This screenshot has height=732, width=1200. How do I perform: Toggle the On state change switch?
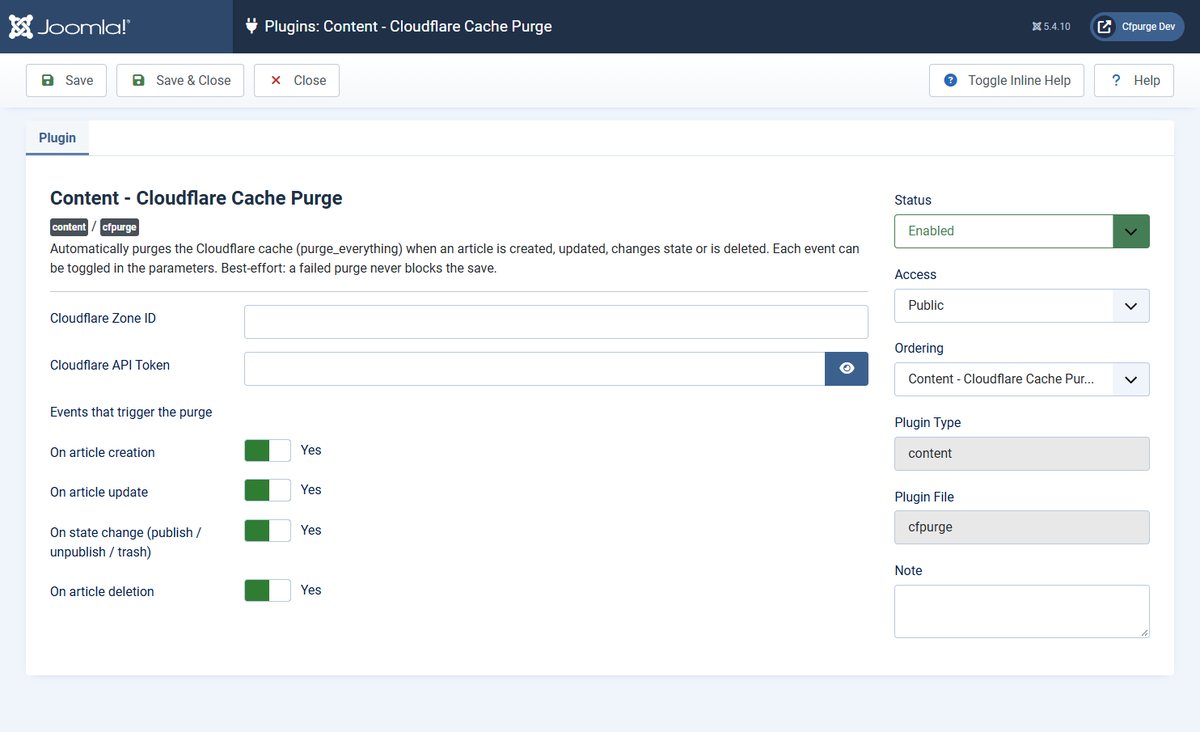pyautogui.click(x=267, y=530)
